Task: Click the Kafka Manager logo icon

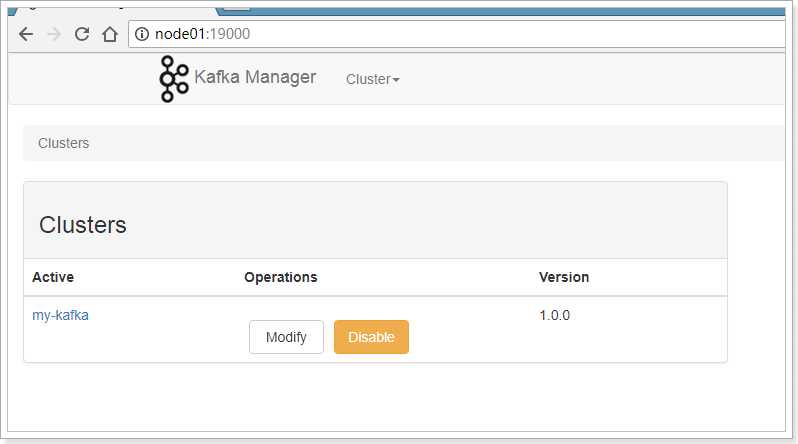Action: (174, 78)
